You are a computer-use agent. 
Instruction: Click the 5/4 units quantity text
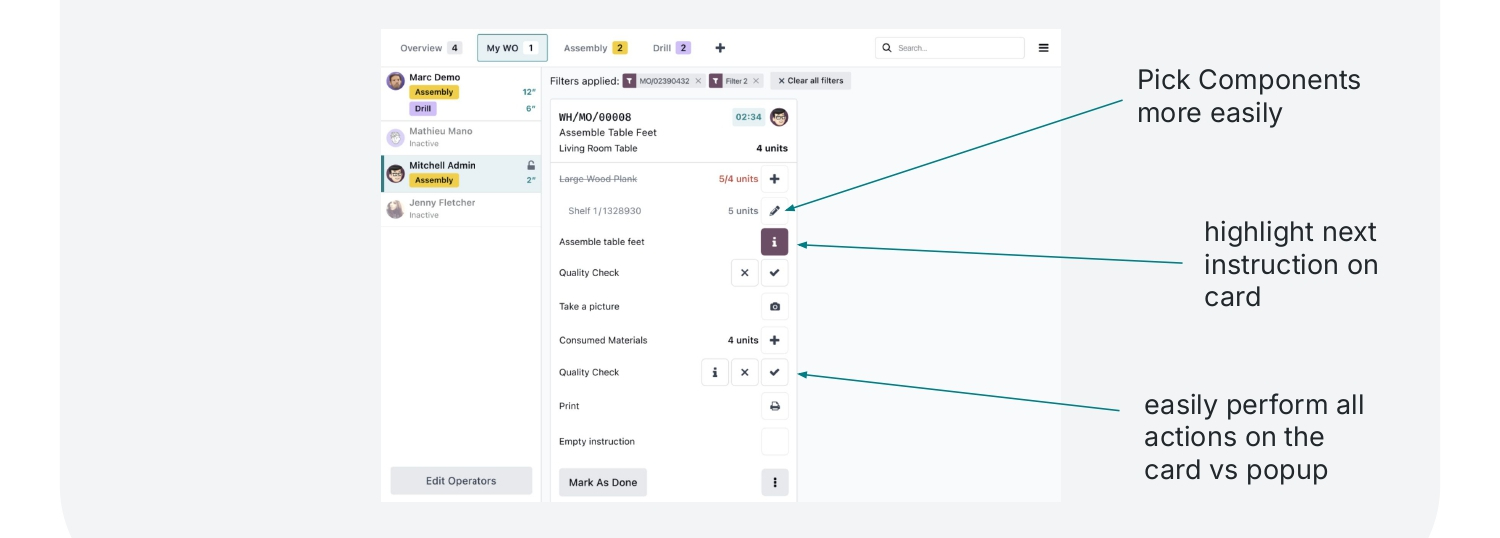pos(738,179)
